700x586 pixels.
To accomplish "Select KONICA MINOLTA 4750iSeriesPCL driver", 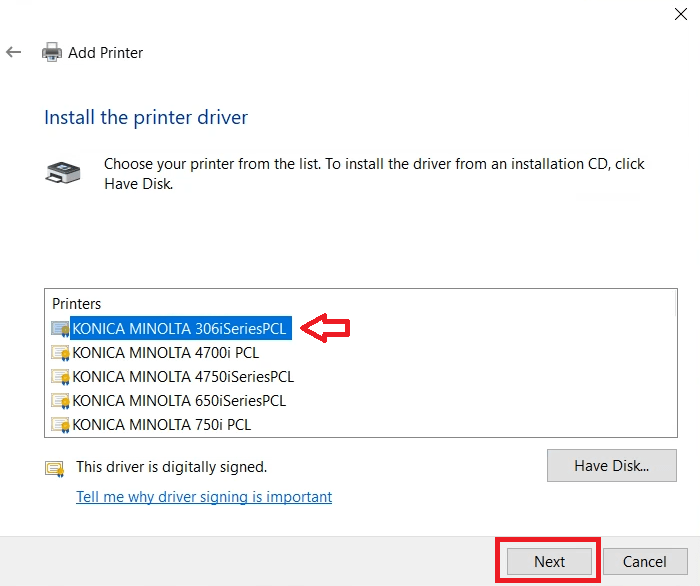I will tap(183, 377).
